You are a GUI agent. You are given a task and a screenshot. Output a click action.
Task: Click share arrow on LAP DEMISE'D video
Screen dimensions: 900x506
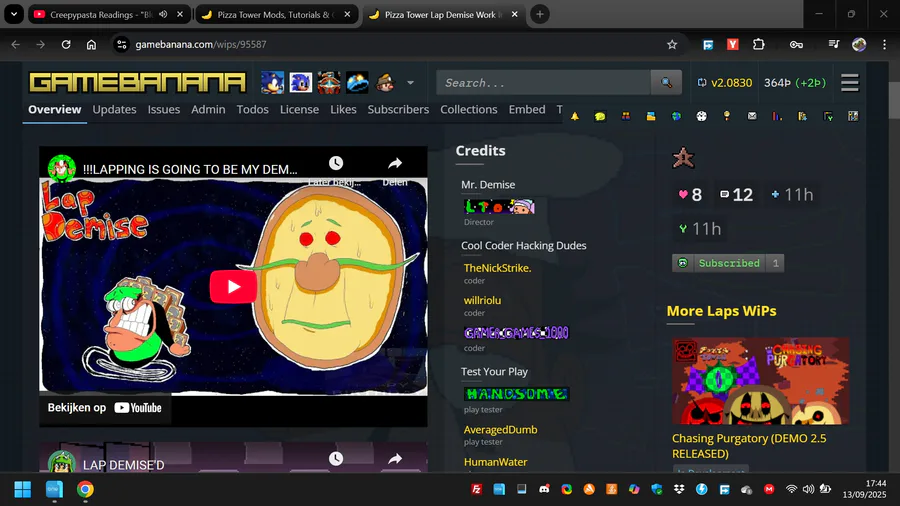click(x=395, y=459)
